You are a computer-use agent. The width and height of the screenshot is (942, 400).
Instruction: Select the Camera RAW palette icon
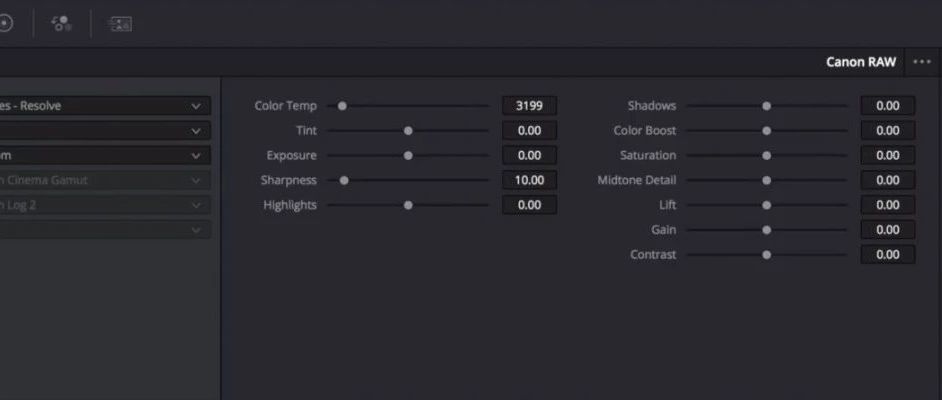coord(120,23)
